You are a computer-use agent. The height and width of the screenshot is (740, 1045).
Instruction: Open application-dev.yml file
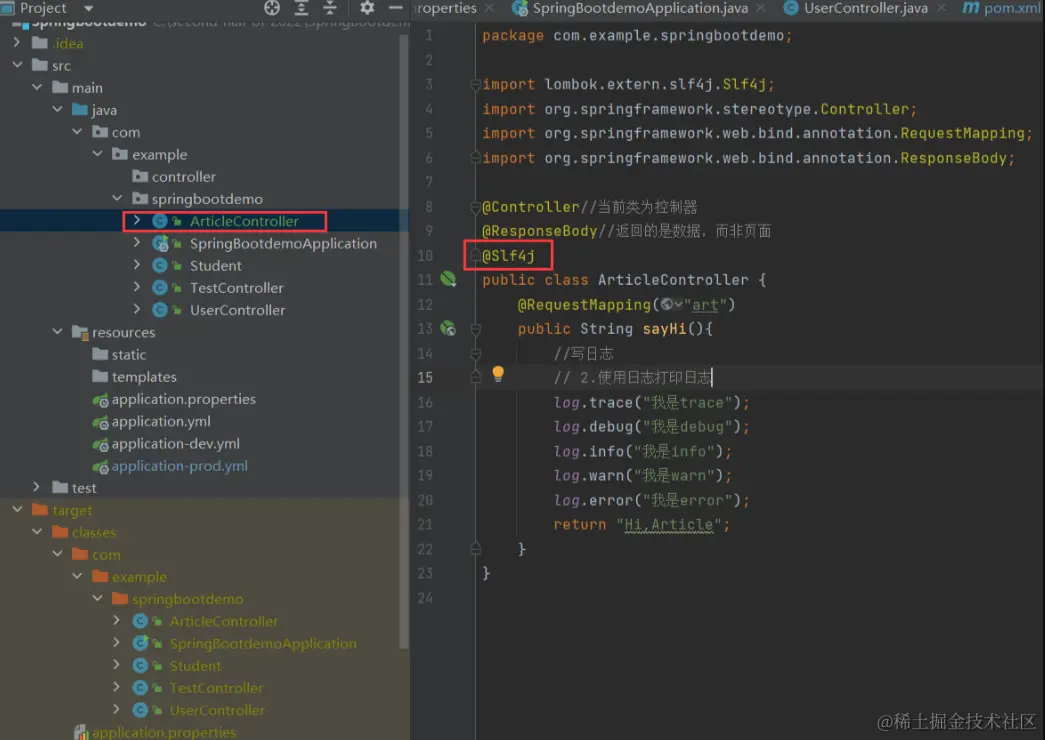(x=175, y=443)
